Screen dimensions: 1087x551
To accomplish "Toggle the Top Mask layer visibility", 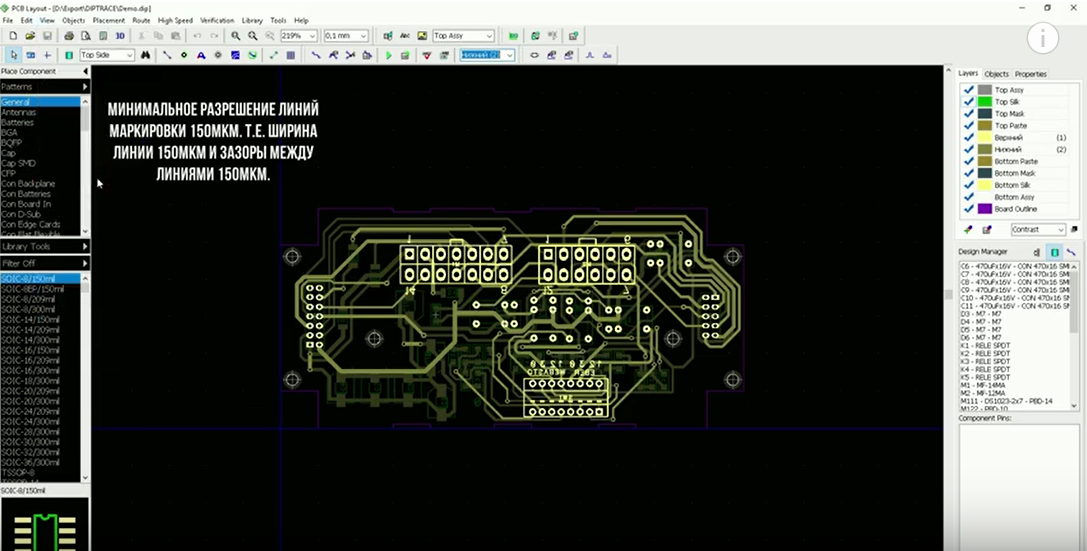I will point(969,114).
